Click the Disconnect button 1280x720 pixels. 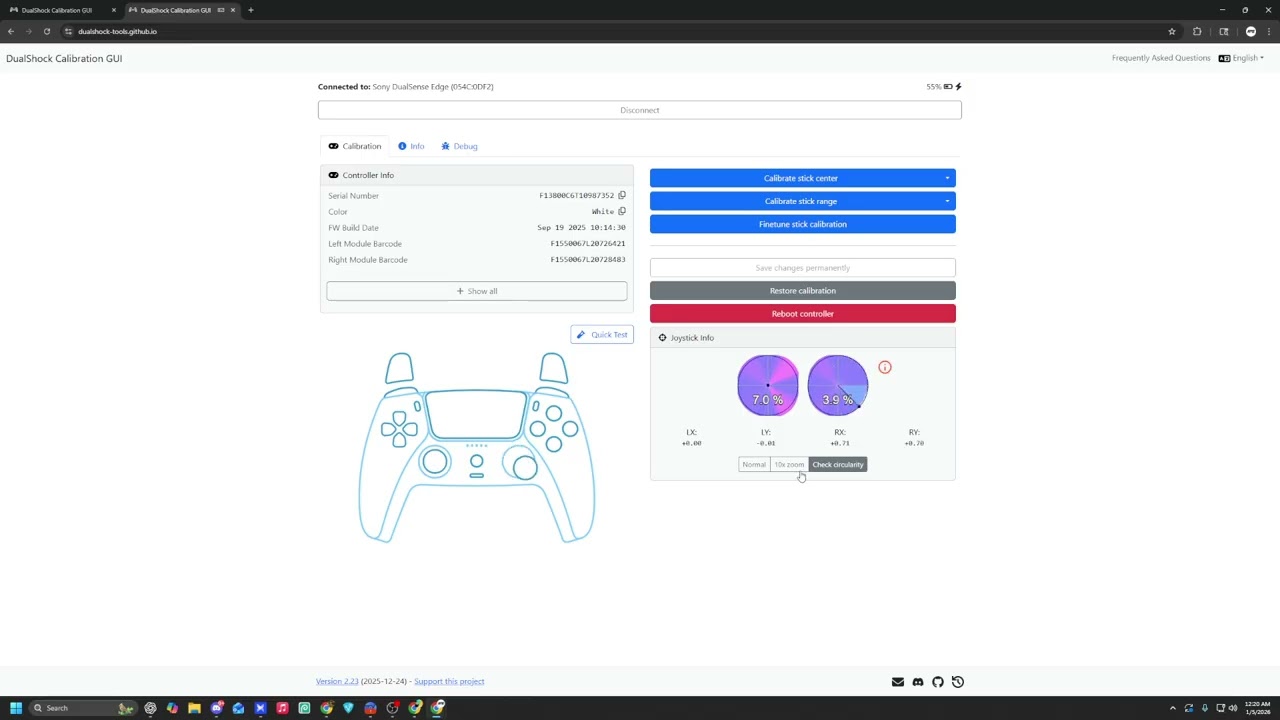[x=640, y=110]
